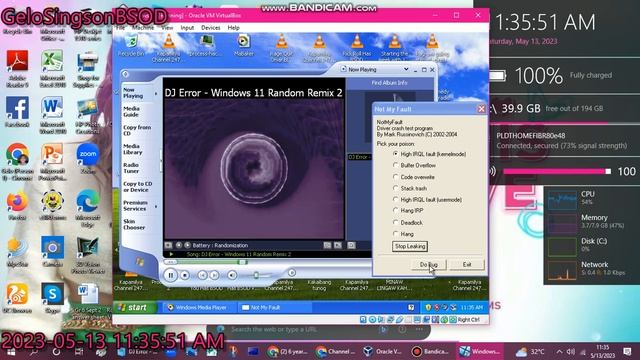Viewport: 640px width, 360px height.
Task: Open the Copy to CD or Device tab
Action: (x=138, y=187)
